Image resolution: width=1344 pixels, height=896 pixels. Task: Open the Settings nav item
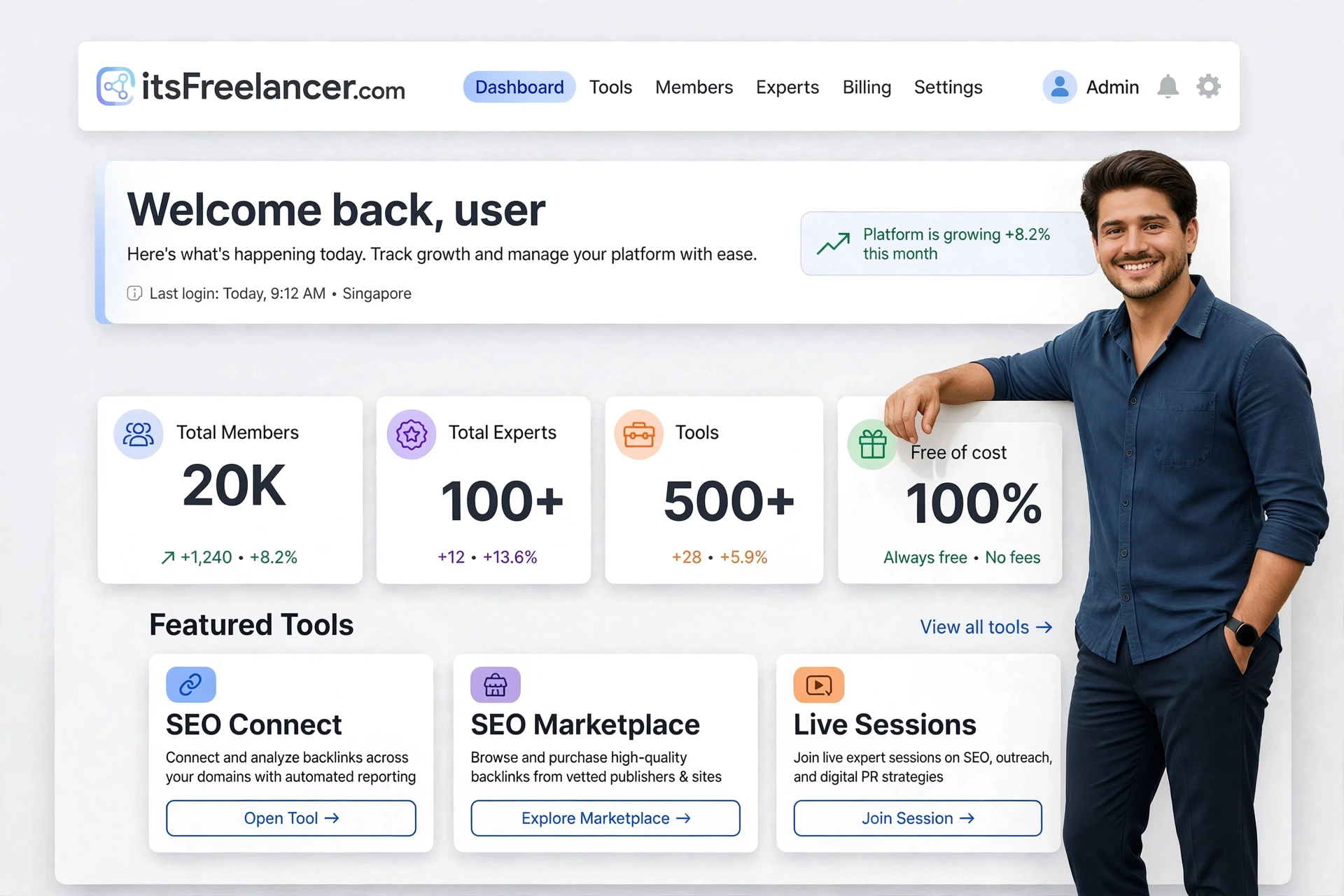[x=948, y=87]
